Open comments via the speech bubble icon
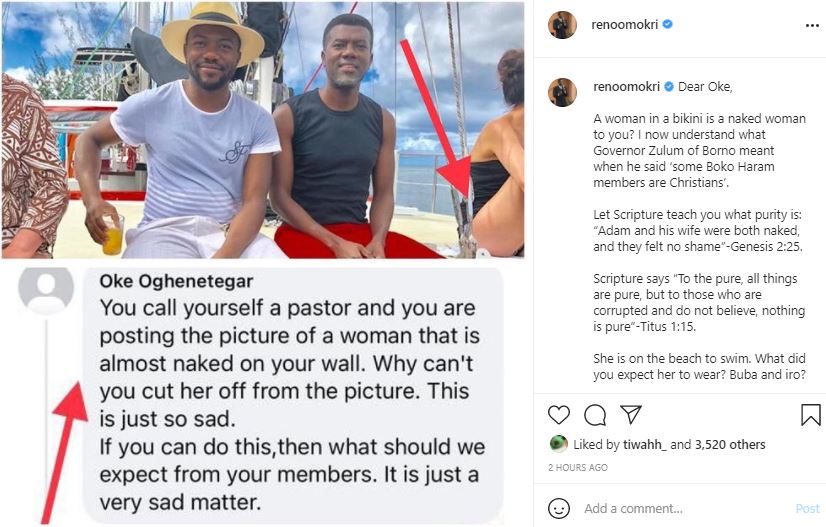This screenshot has width=826, height=527. (x=595, y=414)
